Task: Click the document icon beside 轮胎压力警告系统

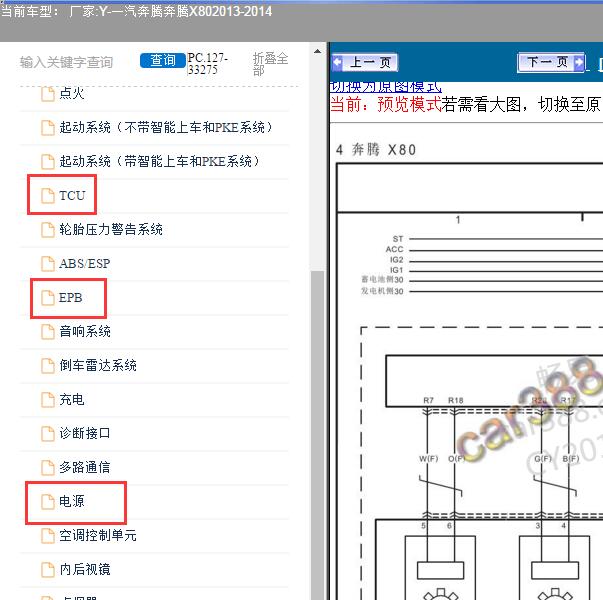Action: 48,230
